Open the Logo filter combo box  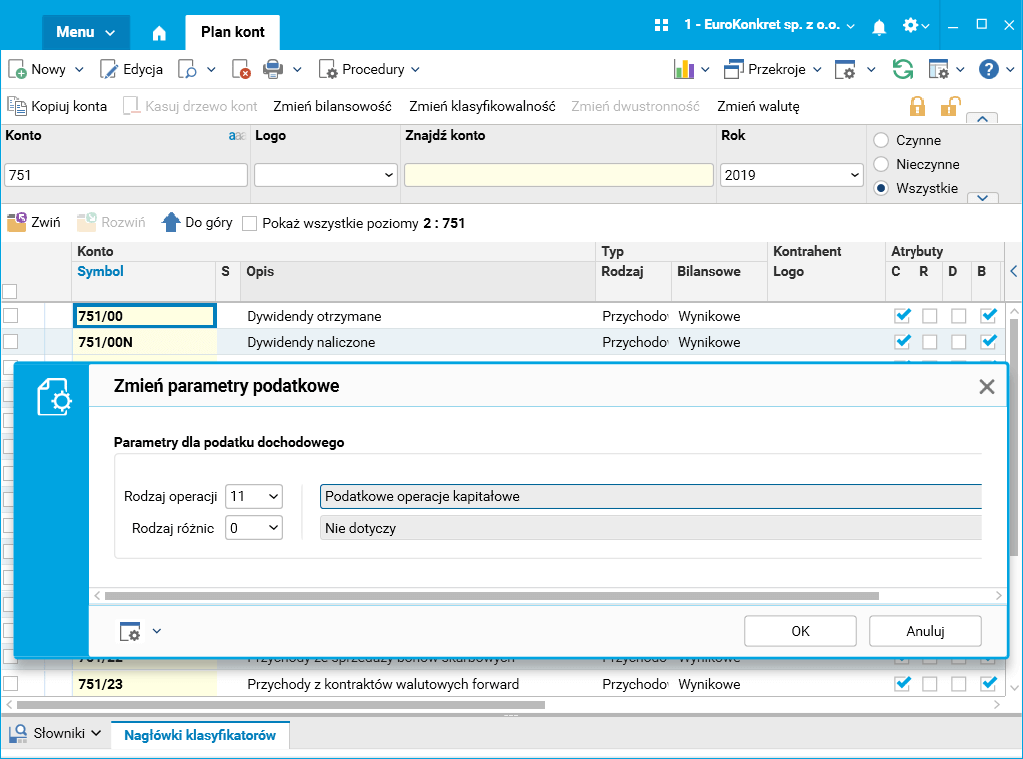point(326,175)
